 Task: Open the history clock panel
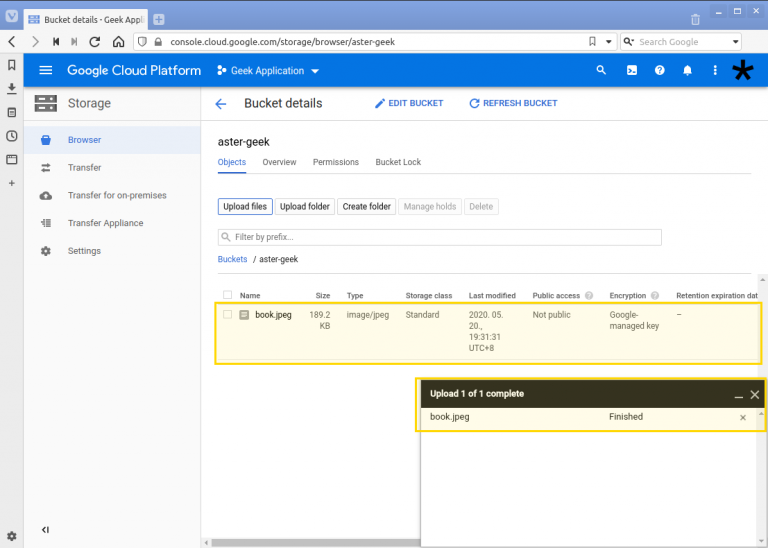click(12, 136)
